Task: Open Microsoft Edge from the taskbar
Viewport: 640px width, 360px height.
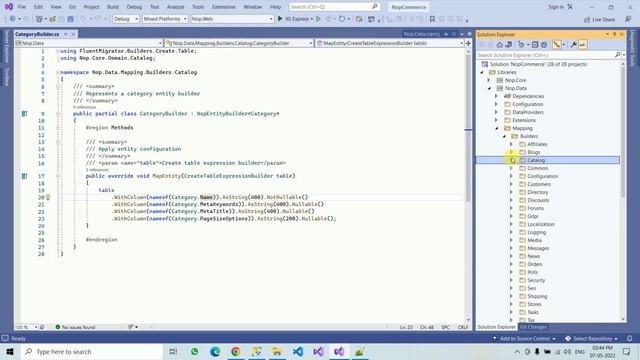Action: click(x=215, y=352)
